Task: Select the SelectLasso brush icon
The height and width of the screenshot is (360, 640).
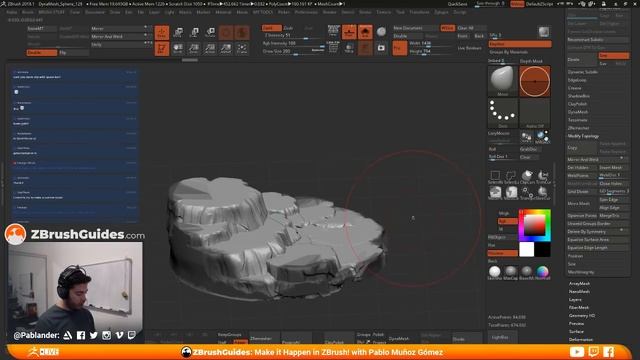Action: coord(511,177)
